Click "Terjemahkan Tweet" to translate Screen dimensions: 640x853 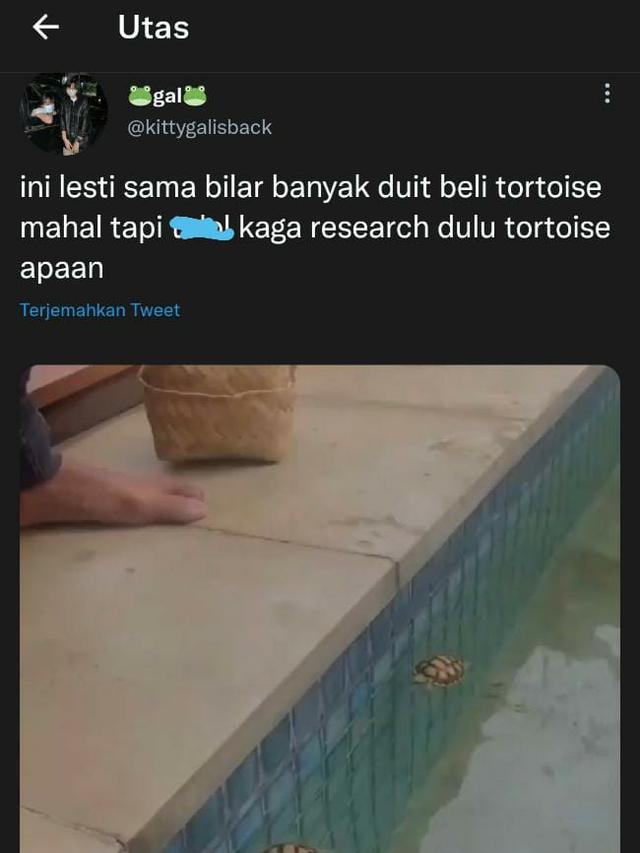(x=100, y=310)
